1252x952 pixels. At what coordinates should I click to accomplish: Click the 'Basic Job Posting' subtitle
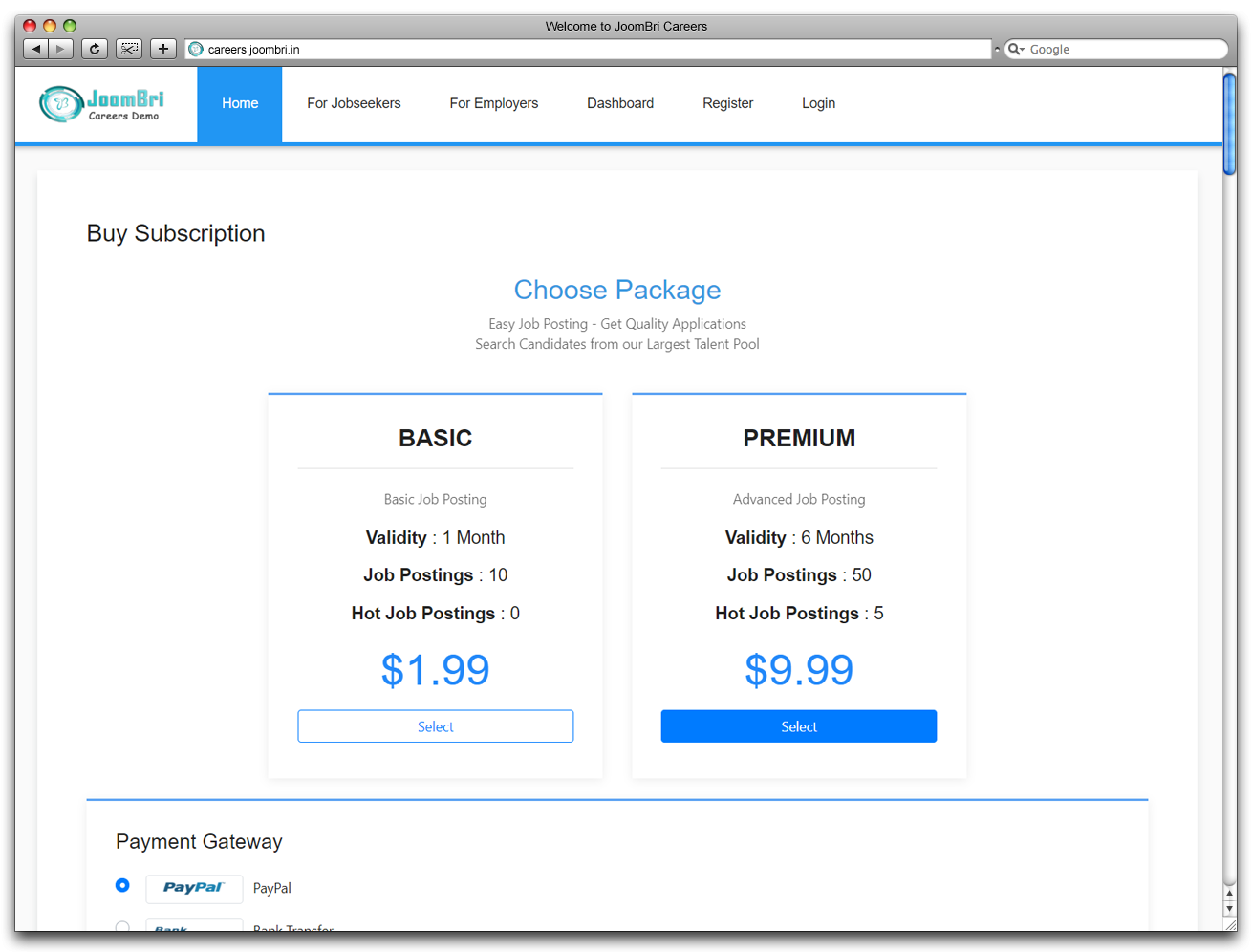(436, 499)
